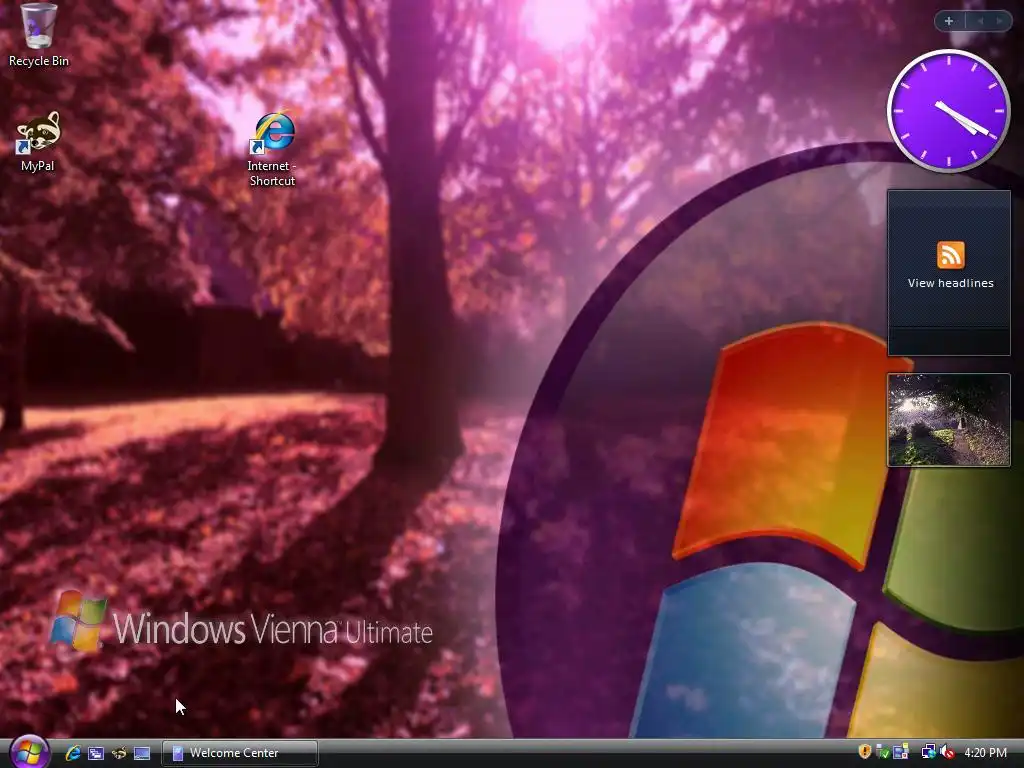
Task: Click the Switch between windows Quick Launch icon
Action: 96,753
